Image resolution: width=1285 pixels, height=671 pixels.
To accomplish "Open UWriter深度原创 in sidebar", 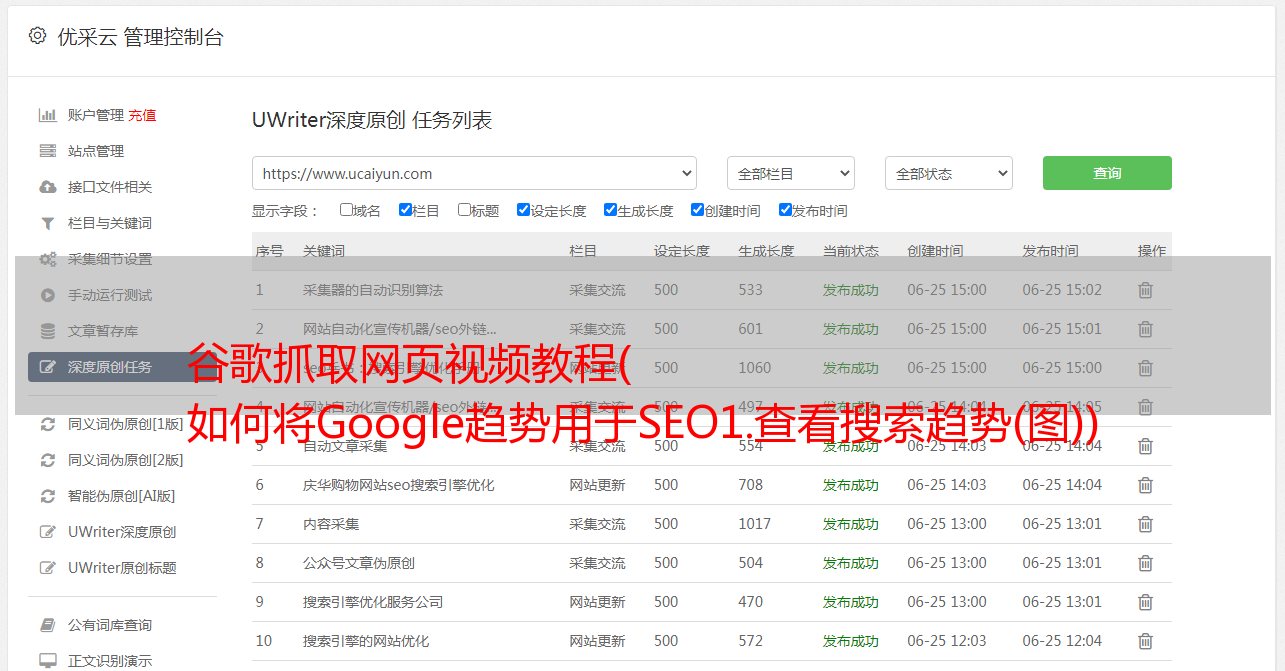I will 122,532.
